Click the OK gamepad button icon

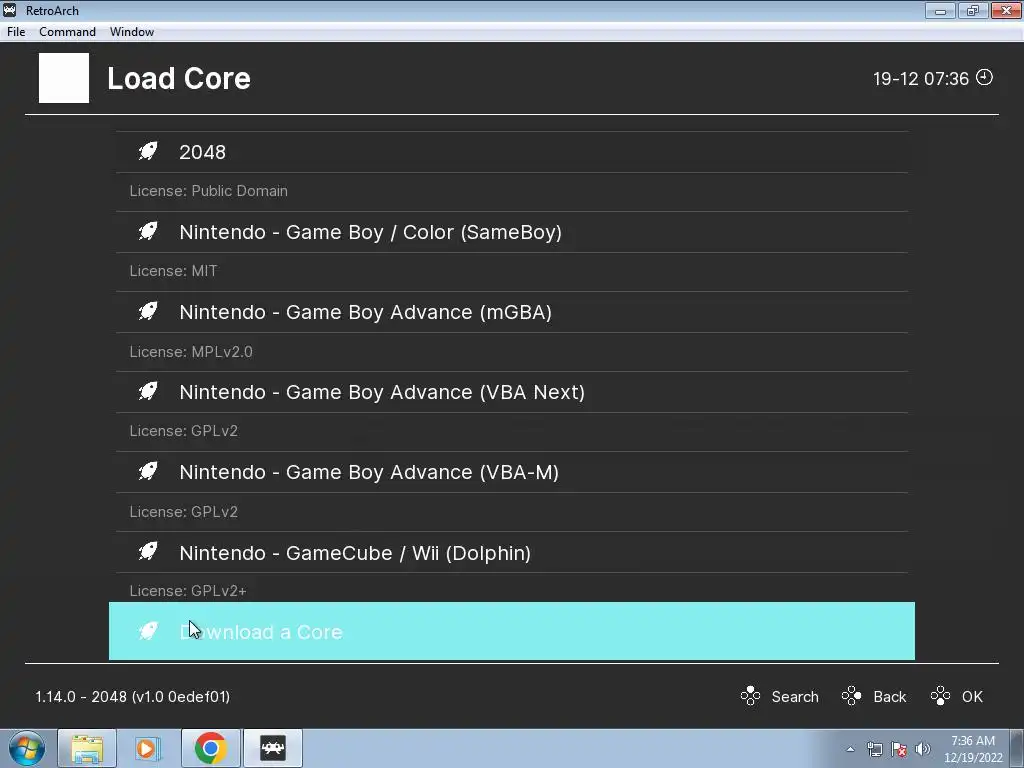coord(940,696)
